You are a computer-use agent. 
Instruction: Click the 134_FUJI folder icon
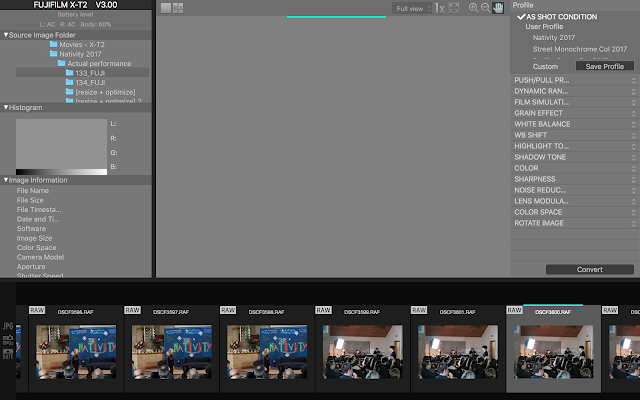pos(69,82)
